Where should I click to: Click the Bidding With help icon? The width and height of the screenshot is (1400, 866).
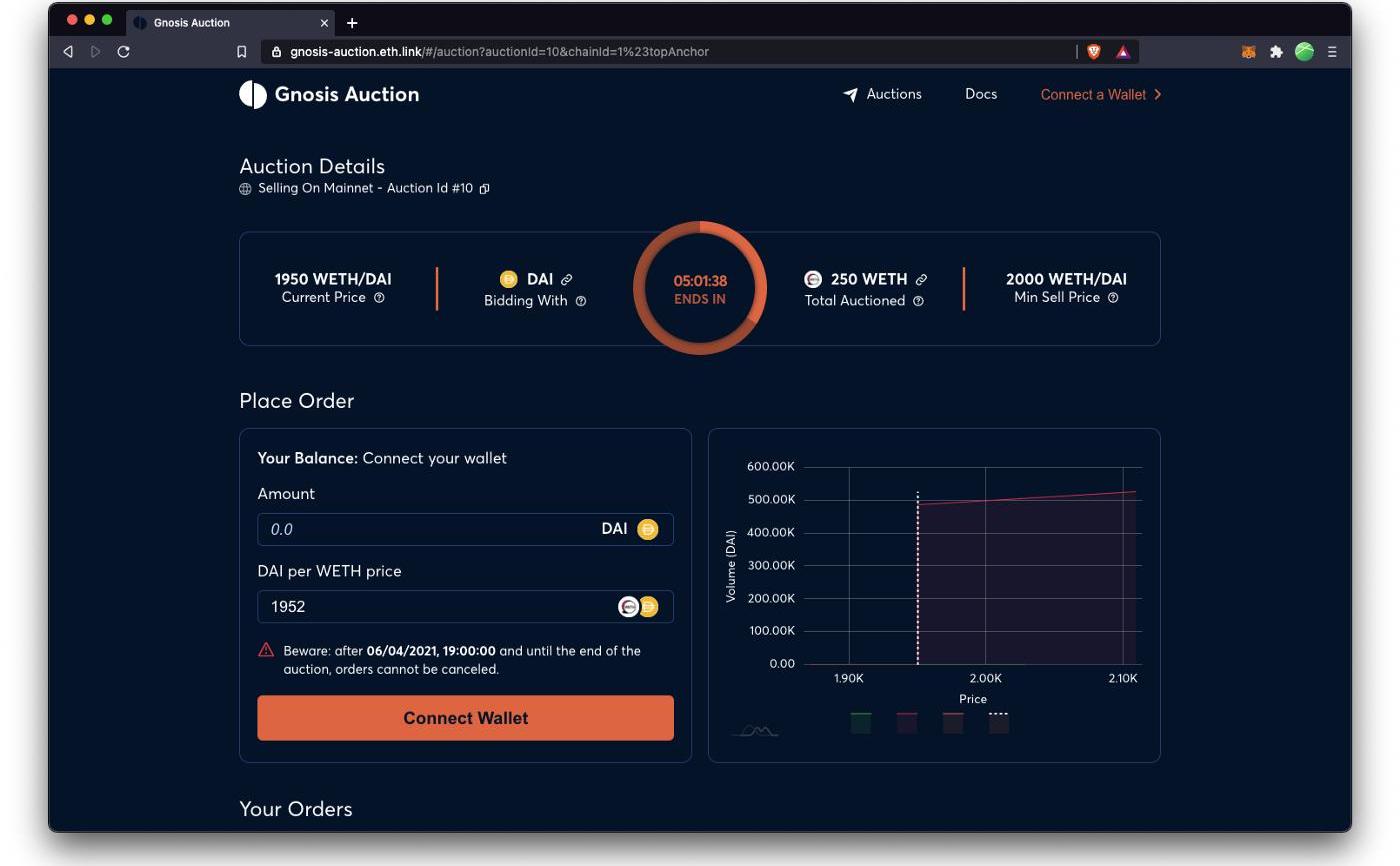tap(581, 301)
